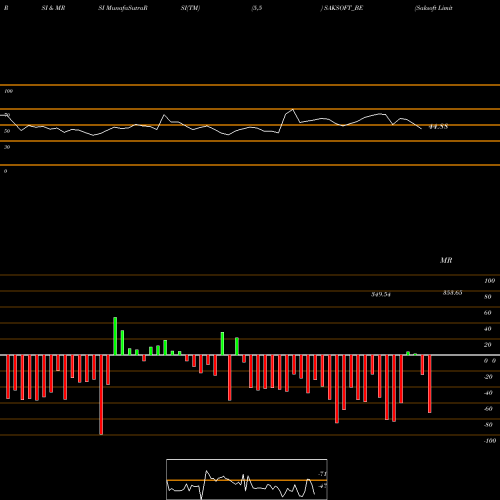The height and width of the screenshot is (500, 500).
Task: Open the mini overview chart thumbnail at bottom
Action: (x=247, y=479)
